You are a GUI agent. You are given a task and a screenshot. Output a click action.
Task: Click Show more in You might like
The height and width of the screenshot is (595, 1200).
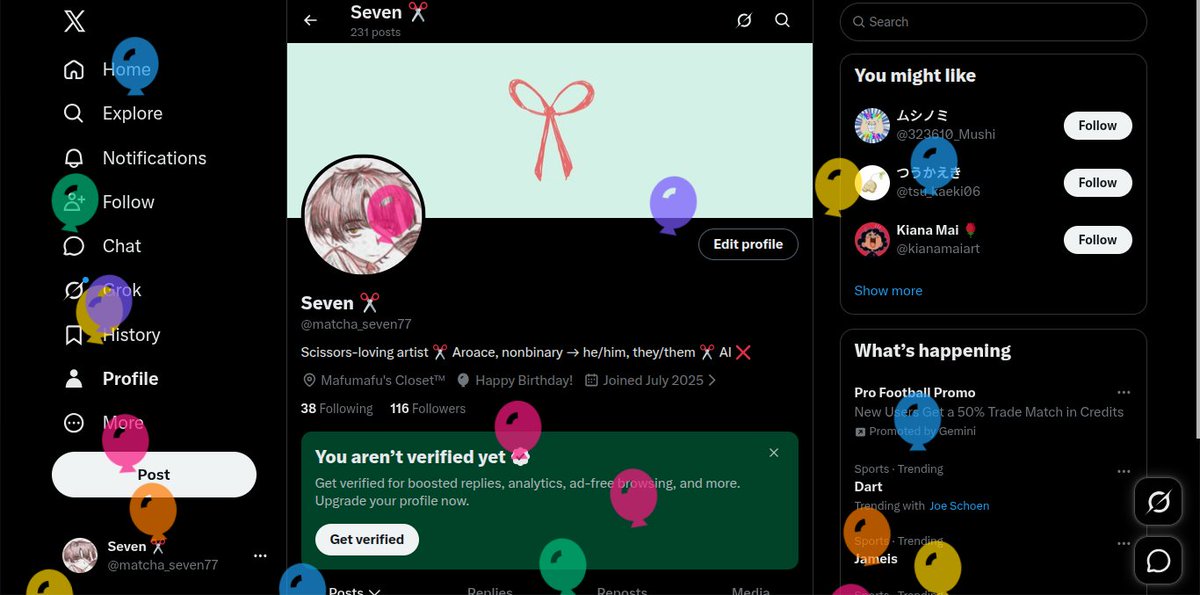pyautogui.click(x=888, y=291)
